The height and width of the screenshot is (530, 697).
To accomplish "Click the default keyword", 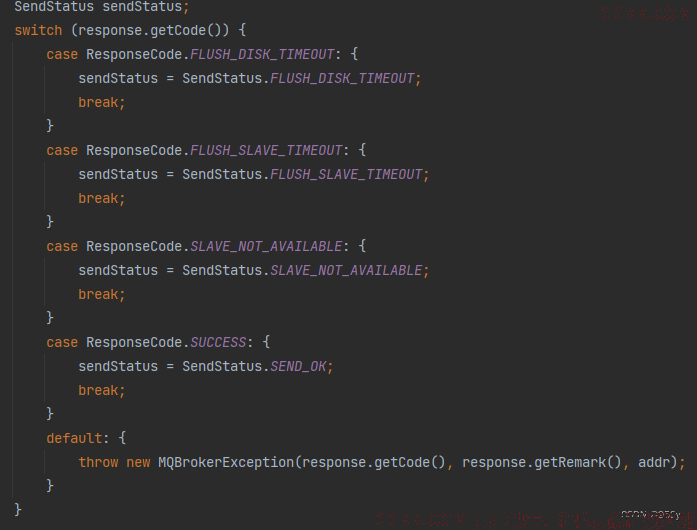I will click(73, 438).
